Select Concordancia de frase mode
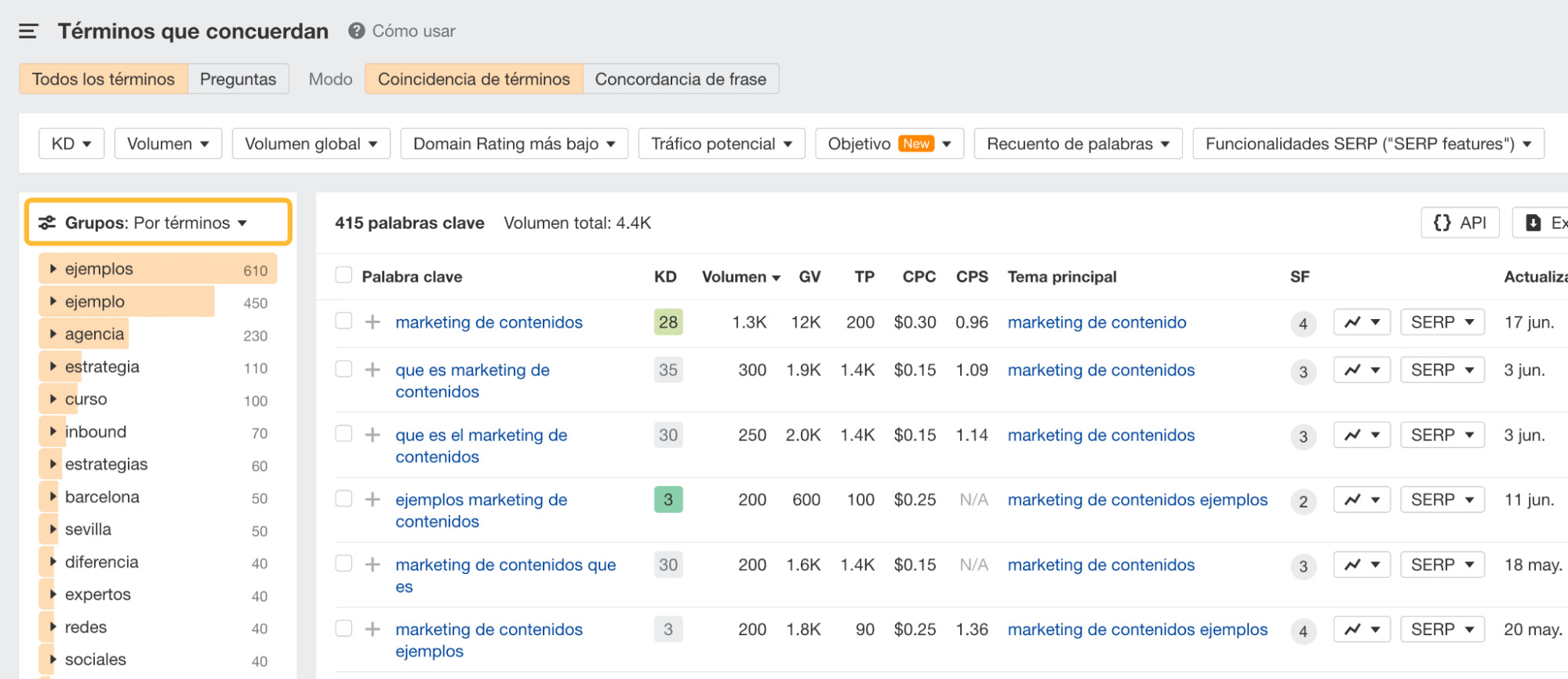The height and width of the screenshot is (679, 1568). click(x=680, y=79)
